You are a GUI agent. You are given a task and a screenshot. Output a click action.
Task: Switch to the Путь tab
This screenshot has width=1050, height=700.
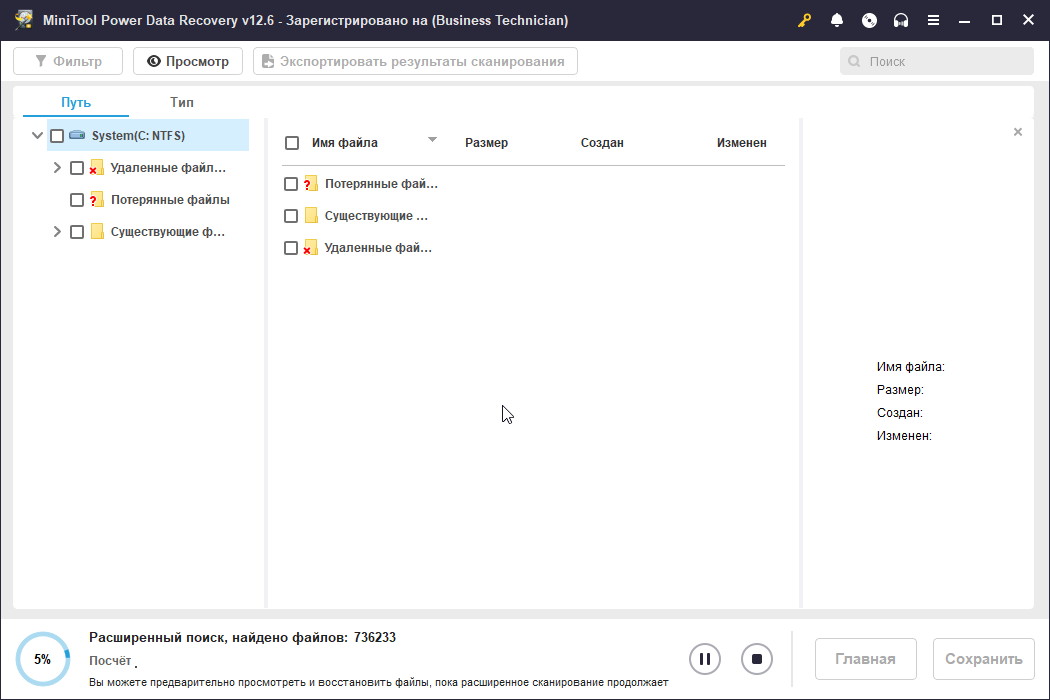[x=76, y=102]
